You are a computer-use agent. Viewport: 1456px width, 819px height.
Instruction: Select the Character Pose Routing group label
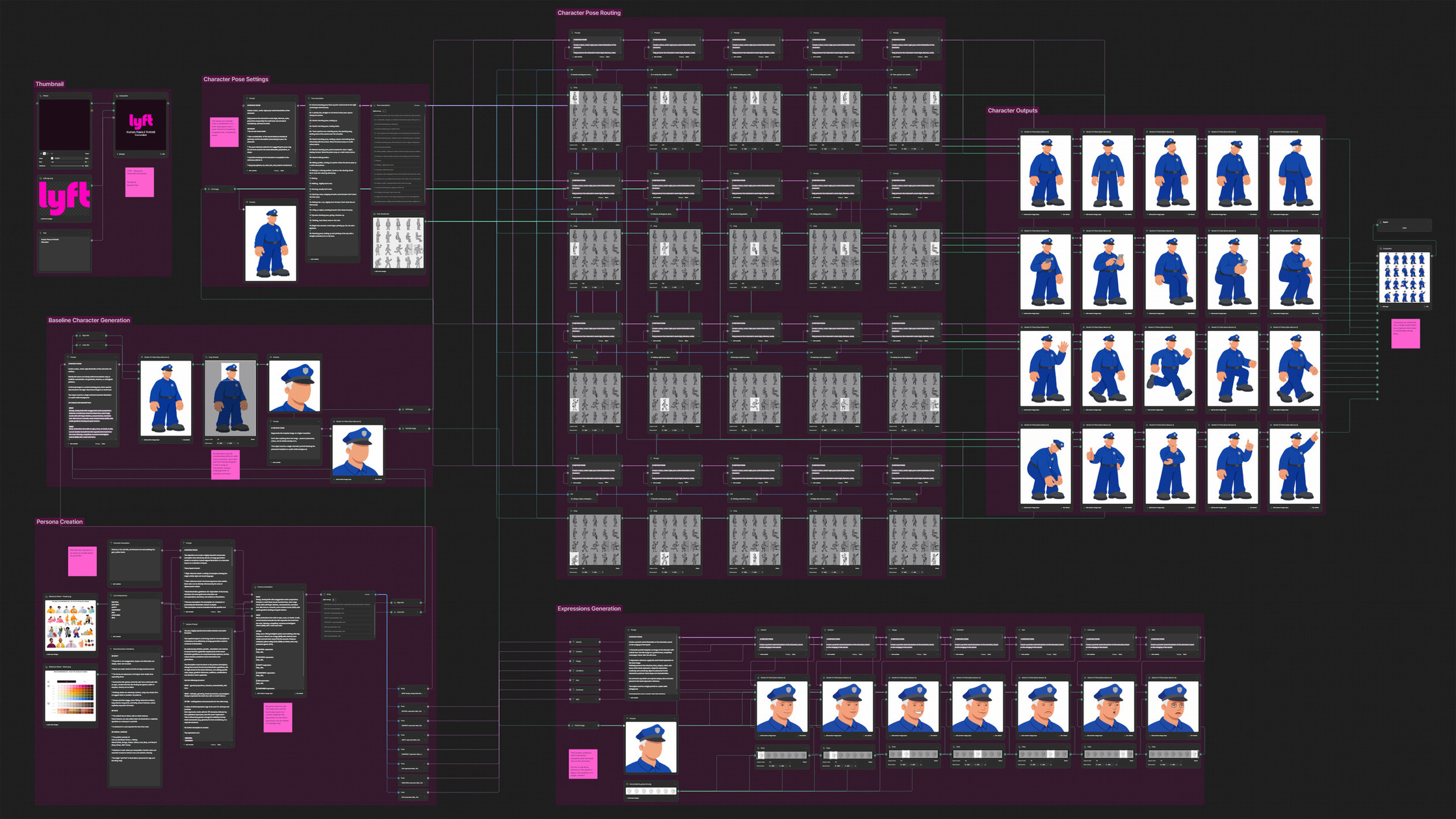[589, 13]
